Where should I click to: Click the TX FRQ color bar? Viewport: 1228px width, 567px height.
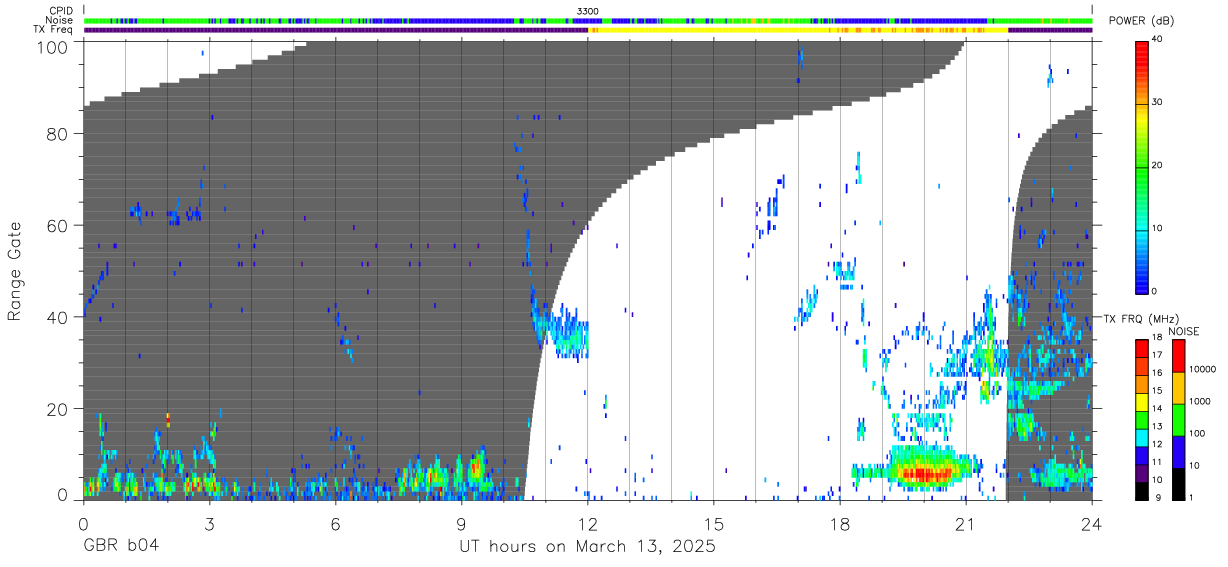pos(1142,419)
